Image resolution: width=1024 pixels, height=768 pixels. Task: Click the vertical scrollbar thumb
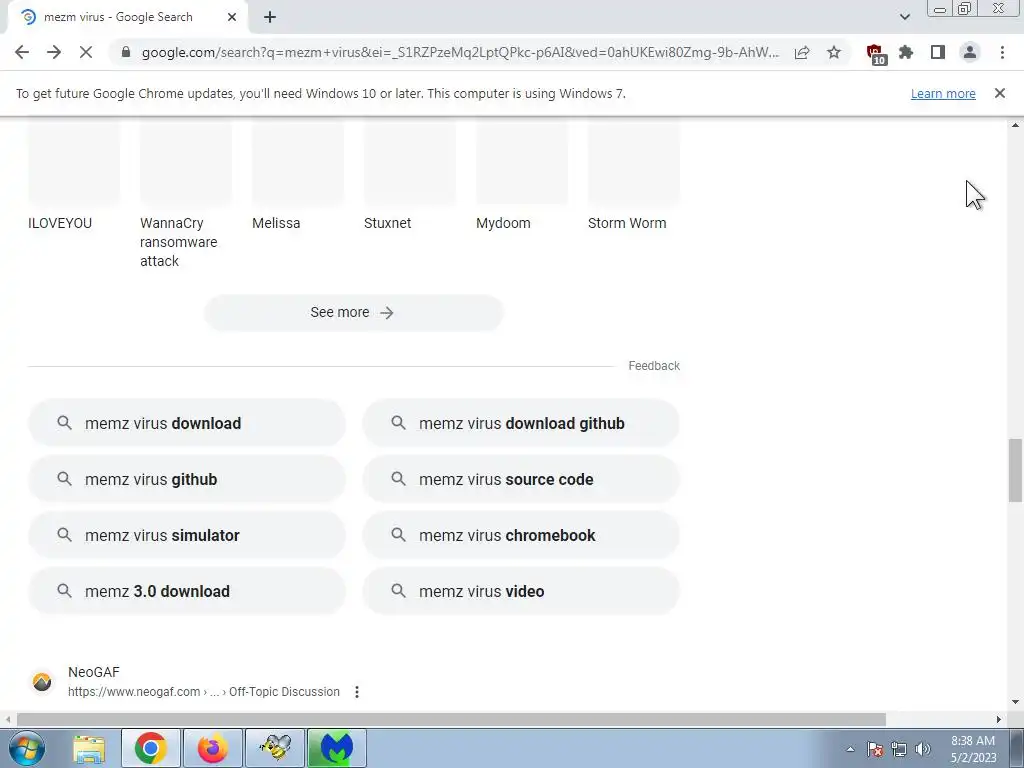click(x=1015, y=470)
